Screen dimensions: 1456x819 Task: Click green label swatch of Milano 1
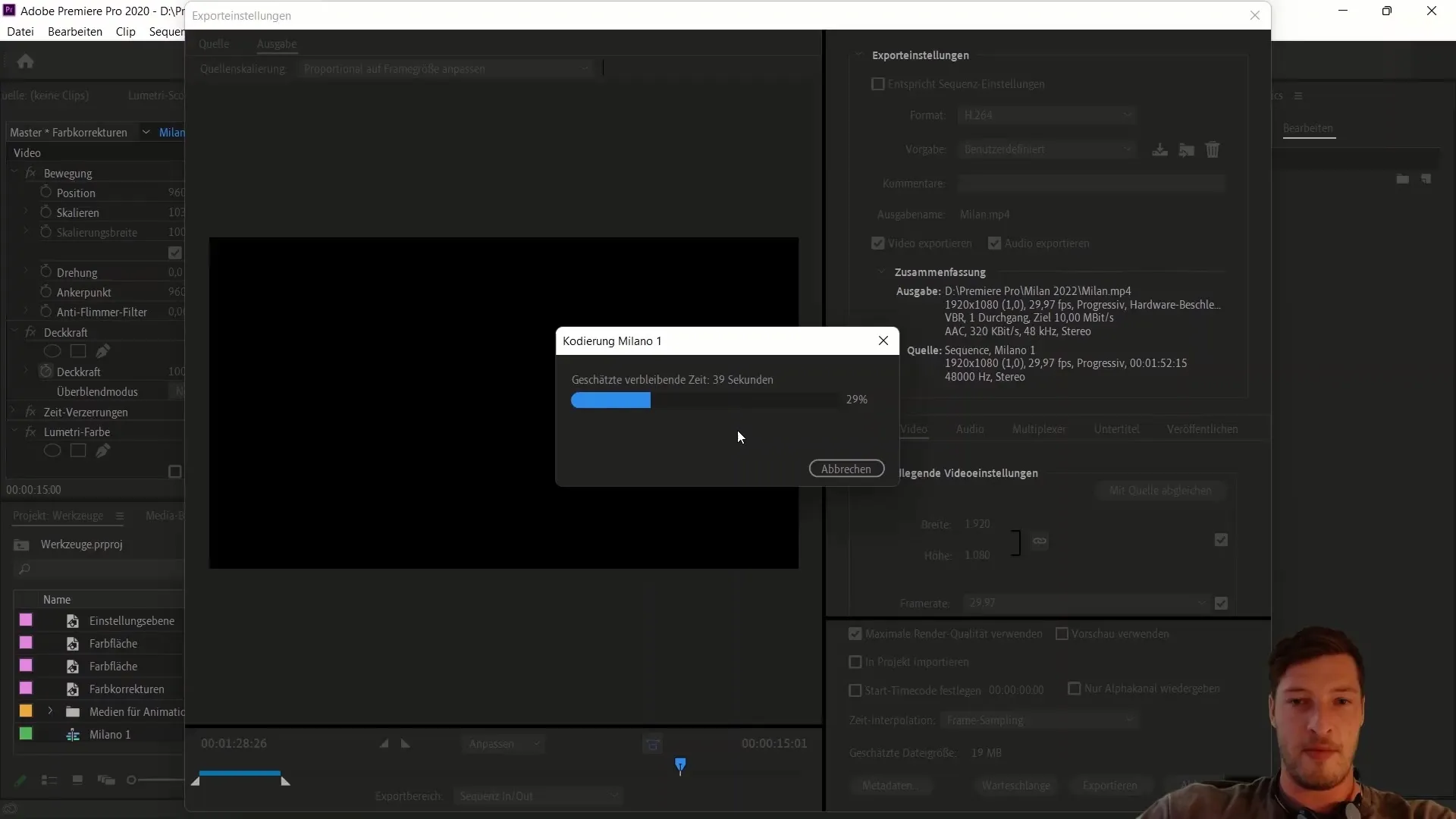click(26, 734)
